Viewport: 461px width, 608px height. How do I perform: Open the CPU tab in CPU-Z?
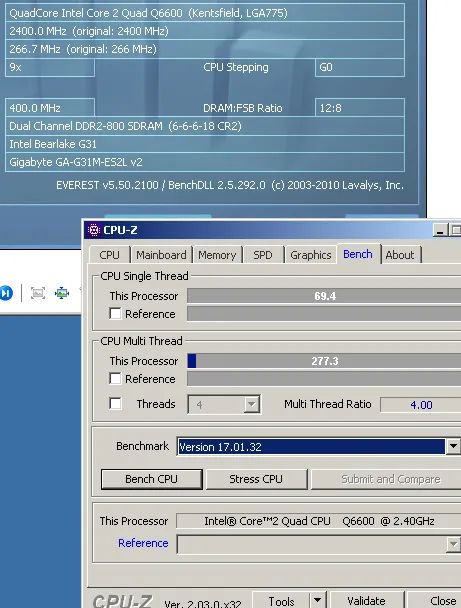(109, 255)
